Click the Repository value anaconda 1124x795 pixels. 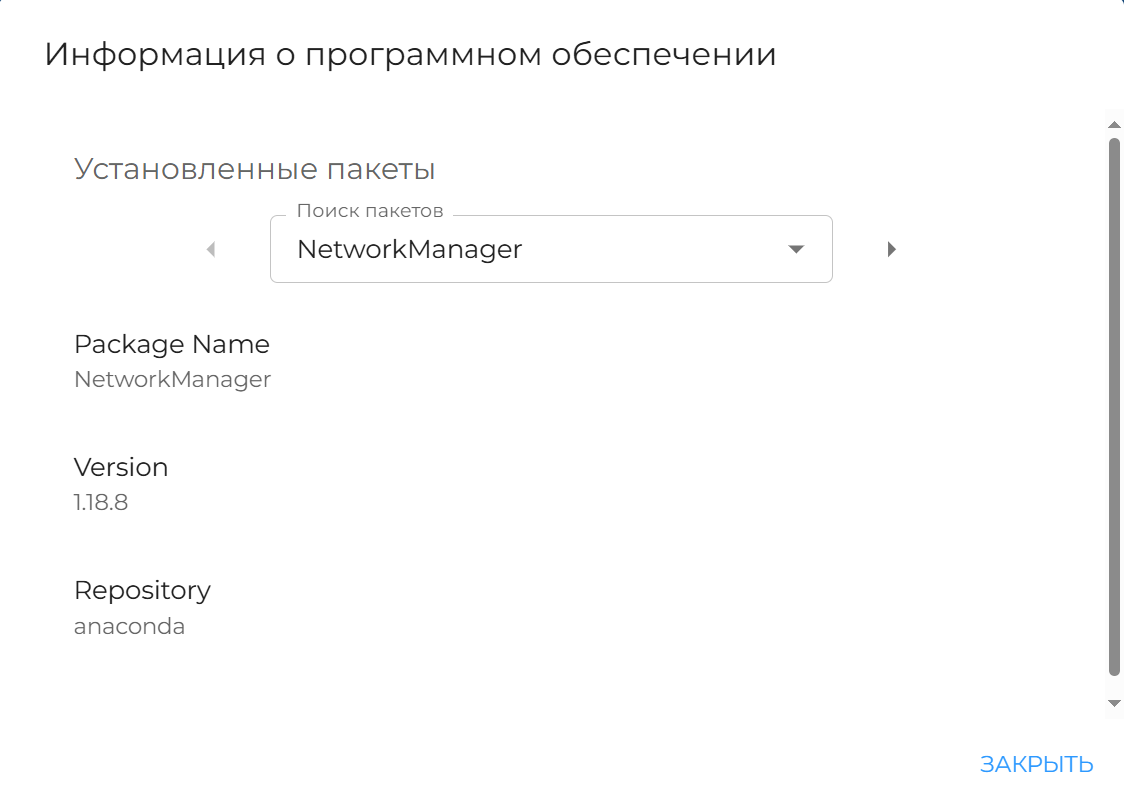130,626
